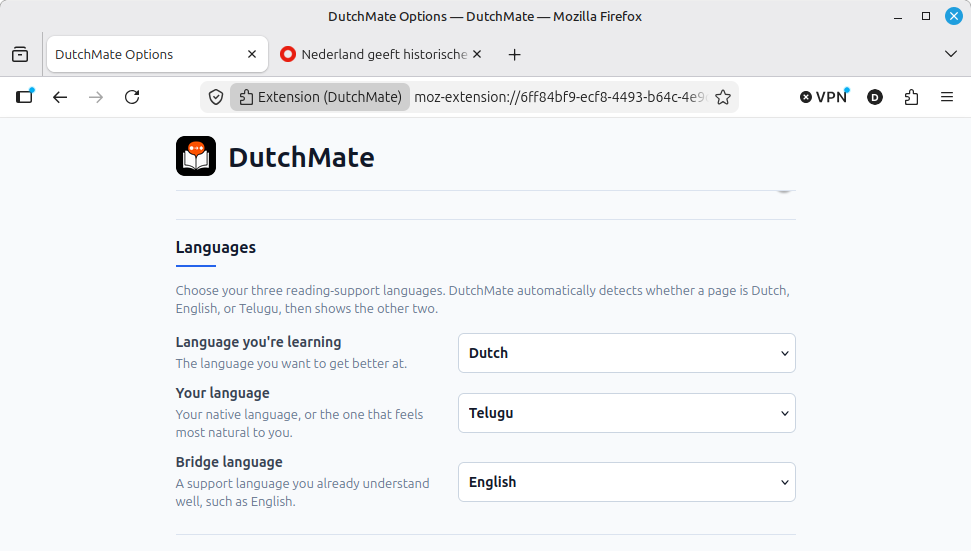Bookmark this page with the star icon
Viewport: 971px width, 551px height.
click(x=723, y=97)
